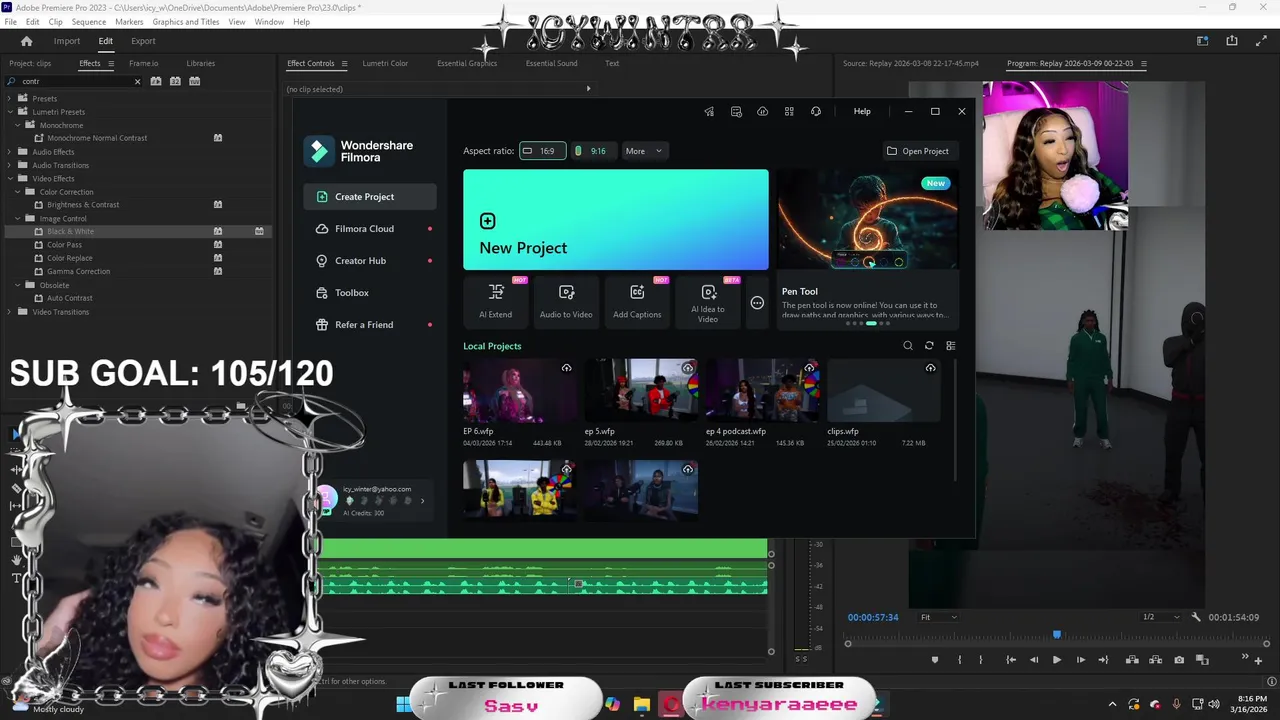Open Graphics and Titles menu
This screenshot has height=720, width=1280.
tap(186, 22)
